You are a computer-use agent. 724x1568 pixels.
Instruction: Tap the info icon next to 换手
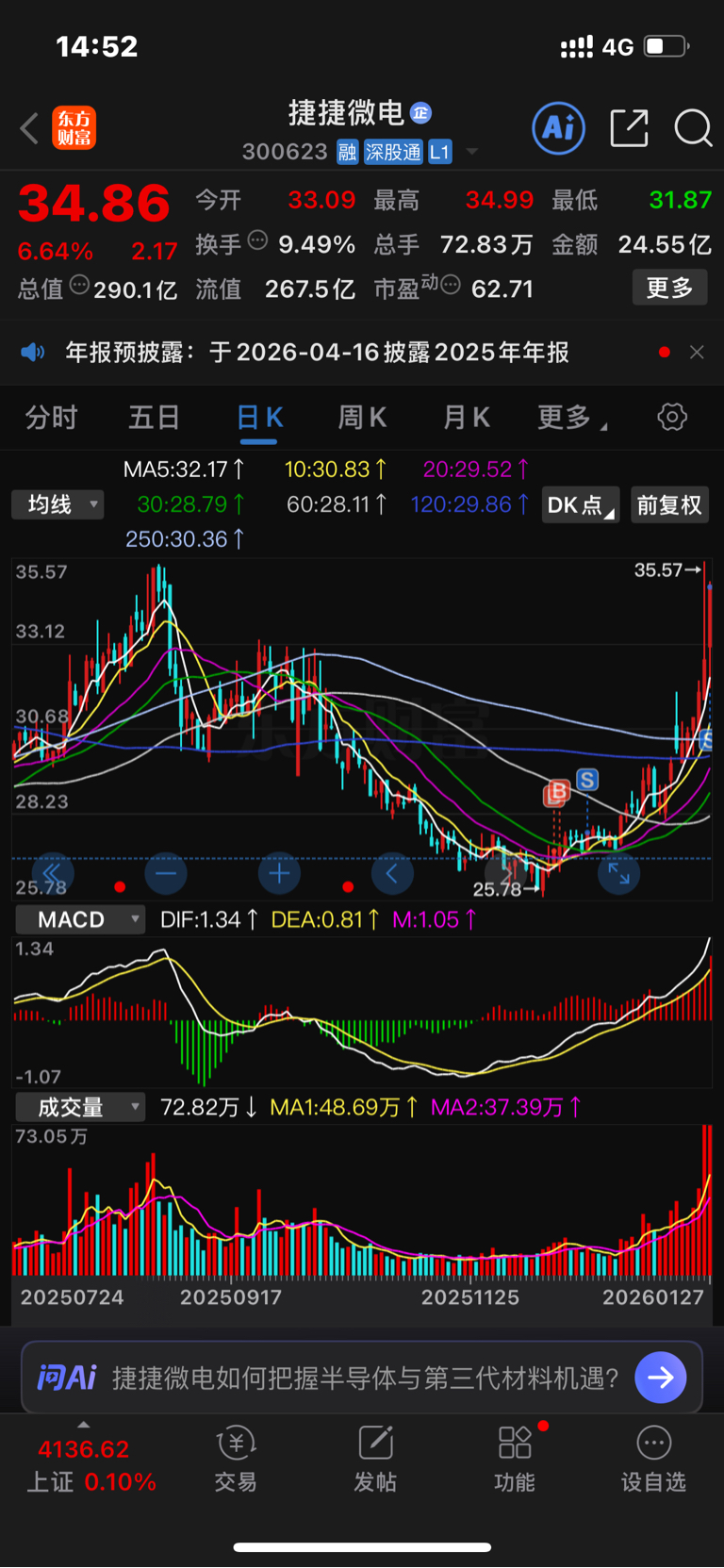point(257,240)
